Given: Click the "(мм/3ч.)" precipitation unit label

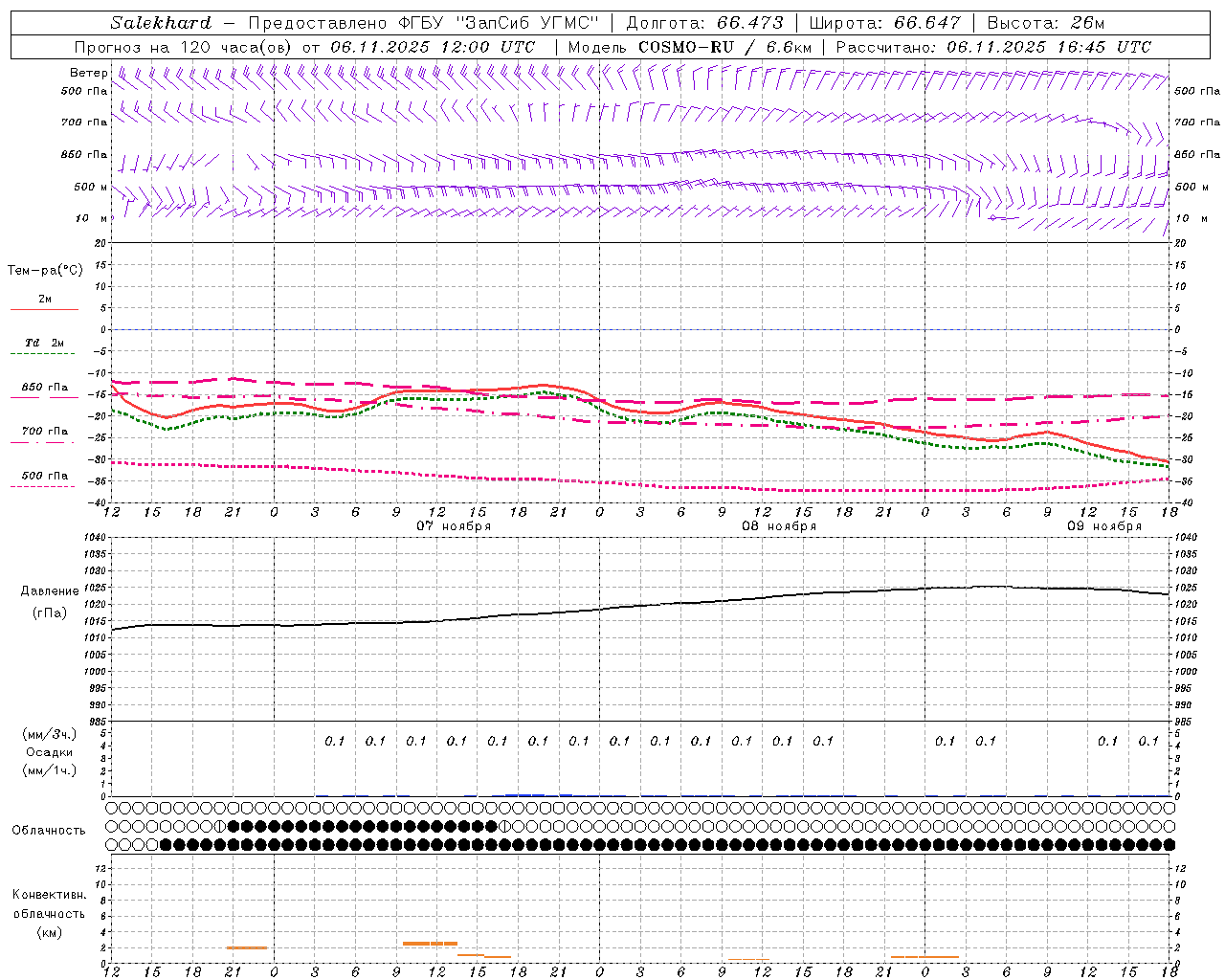Looking at the screenshot, I should tap(50, 734).
